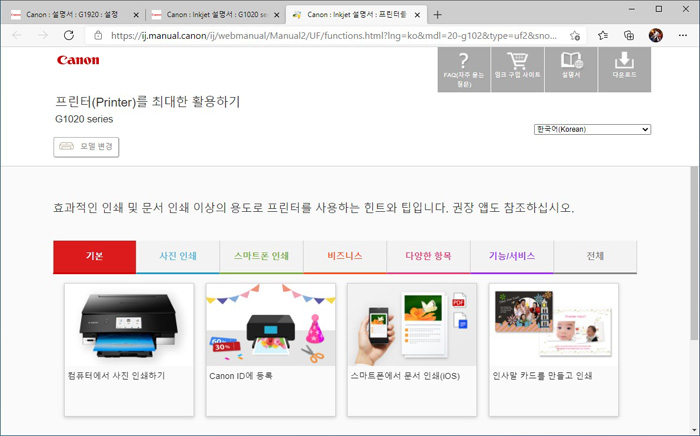The width and height of the screenshot is (700, 436).
Task: Click the 모델 변경 button
Action: click(86, 147)
